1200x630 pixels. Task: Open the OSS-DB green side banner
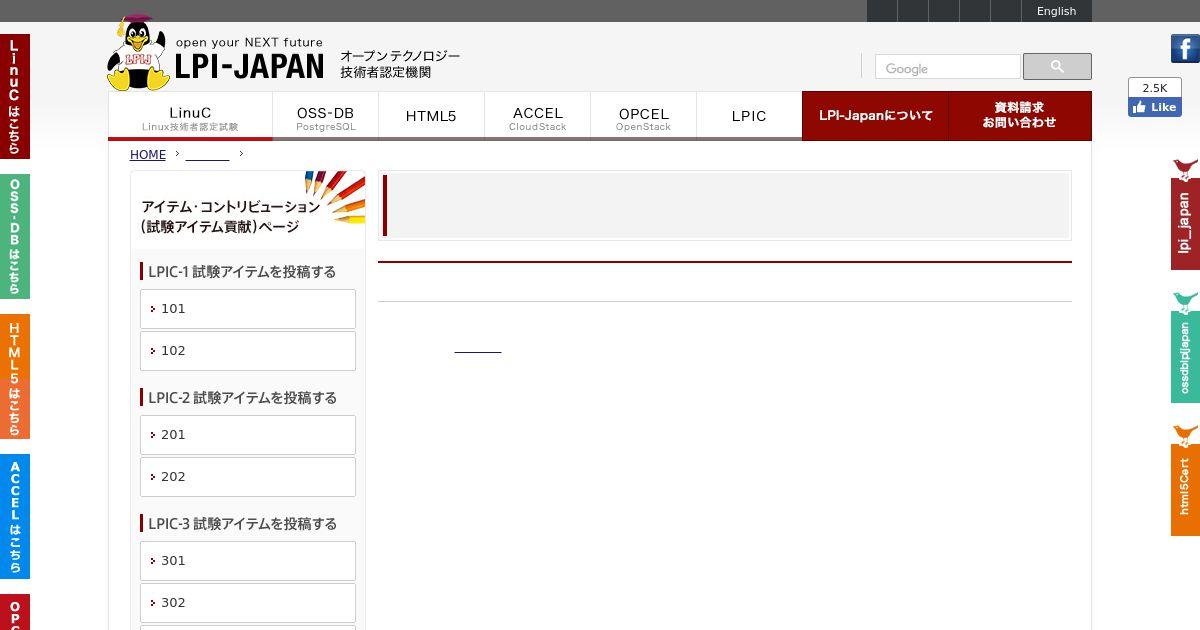[15, 236]
